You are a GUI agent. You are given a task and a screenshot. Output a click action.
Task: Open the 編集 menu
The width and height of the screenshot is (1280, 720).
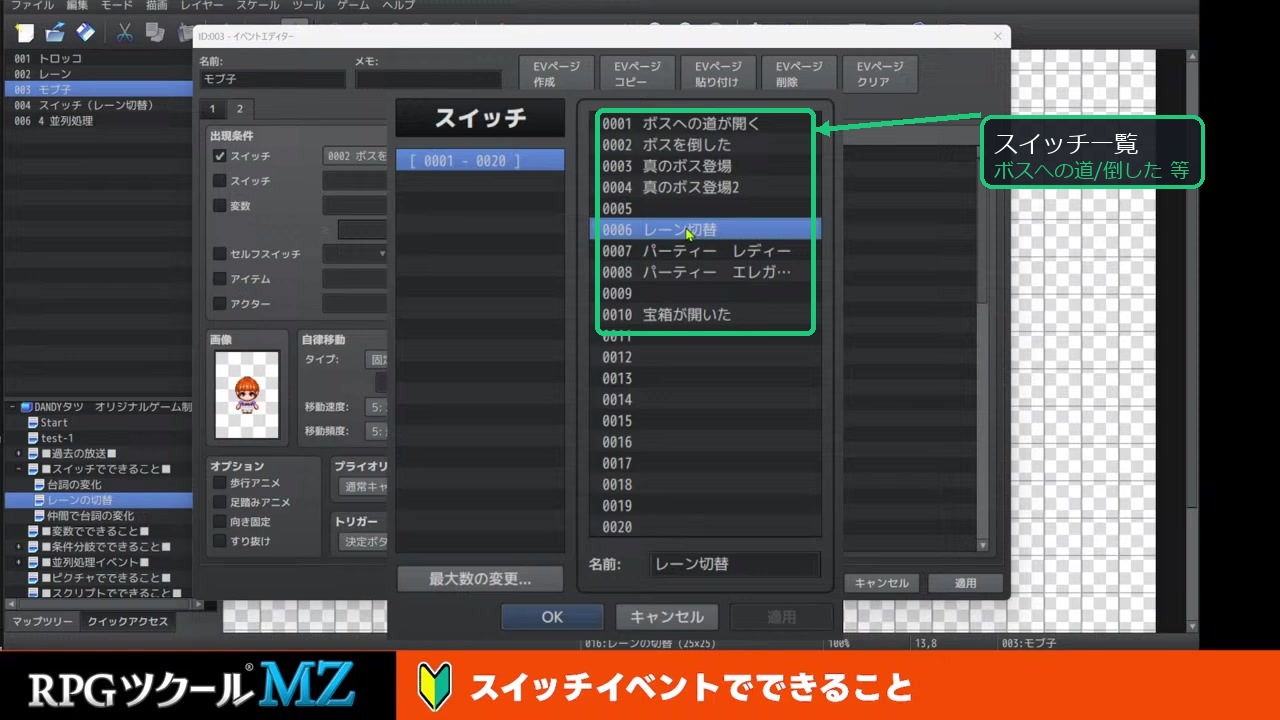point(77,5)
